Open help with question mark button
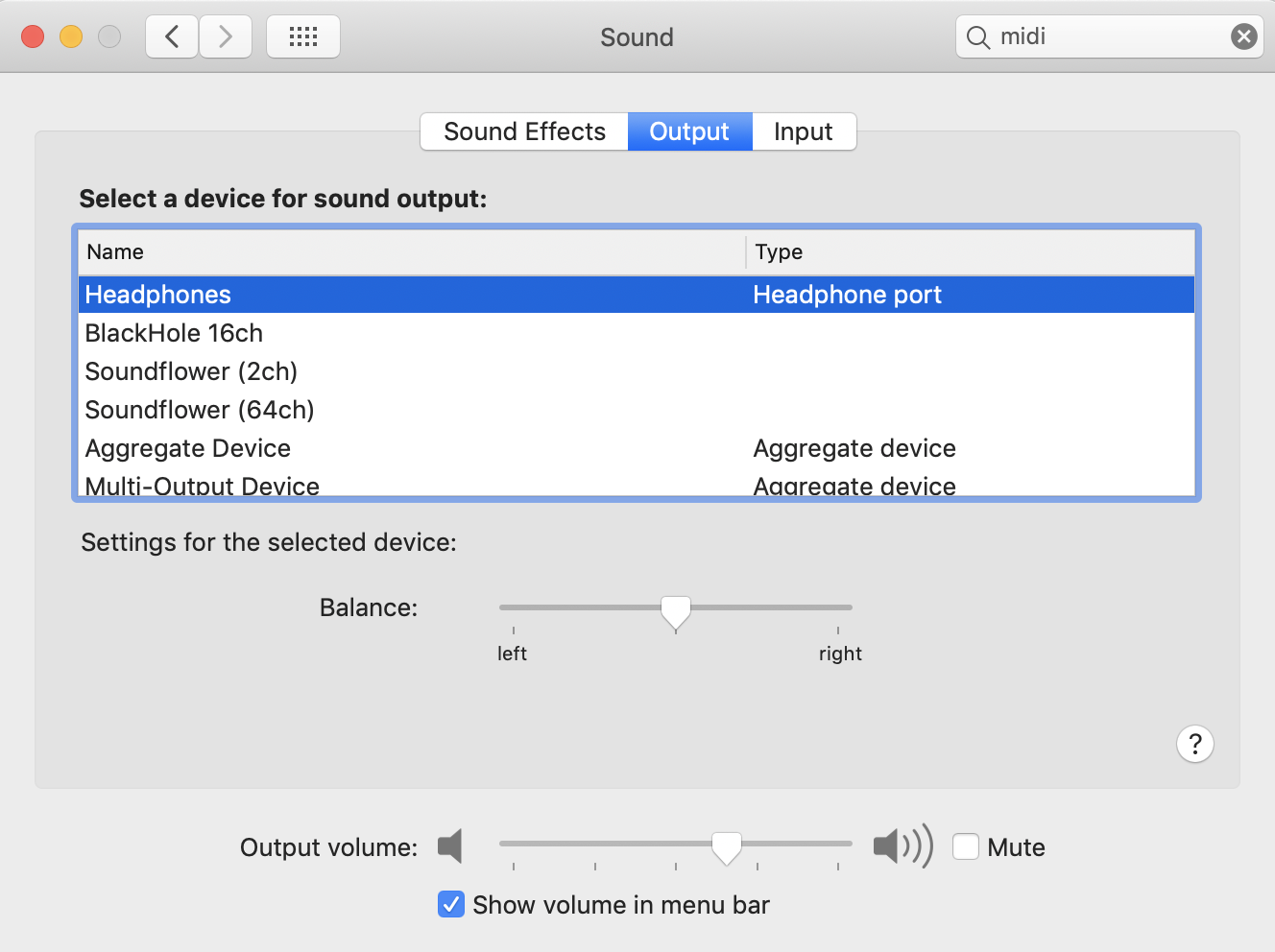This screenshot has width=1275, height=952. (x=1194, y=744)
